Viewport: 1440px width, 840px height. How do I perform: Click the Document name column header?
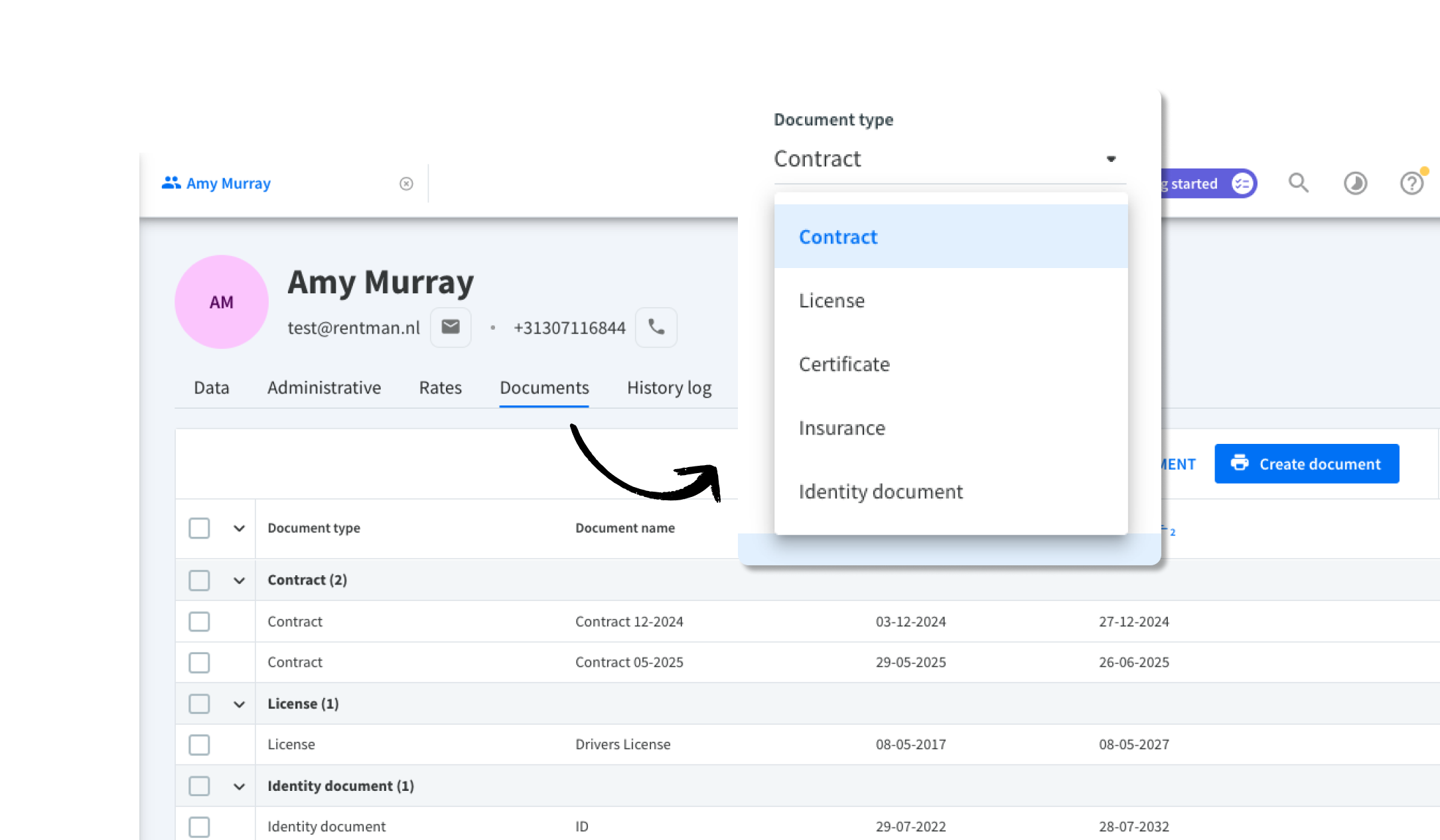coord(625,528)
